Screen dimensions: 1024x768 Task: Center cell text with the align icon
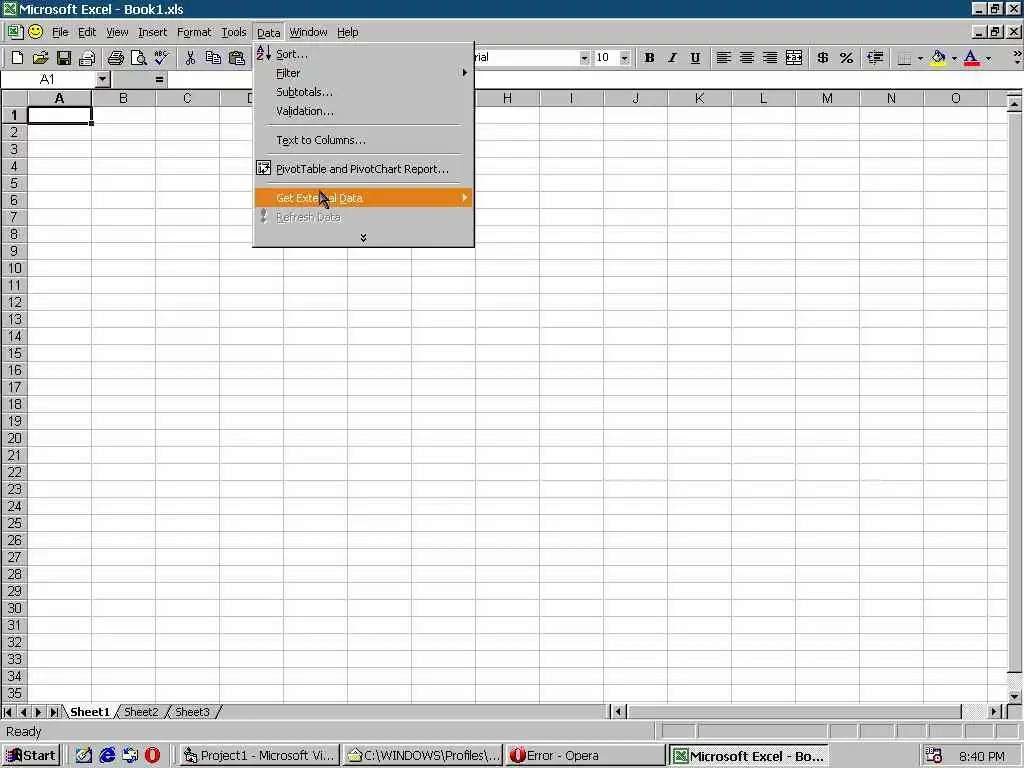(x=746, y=58)
